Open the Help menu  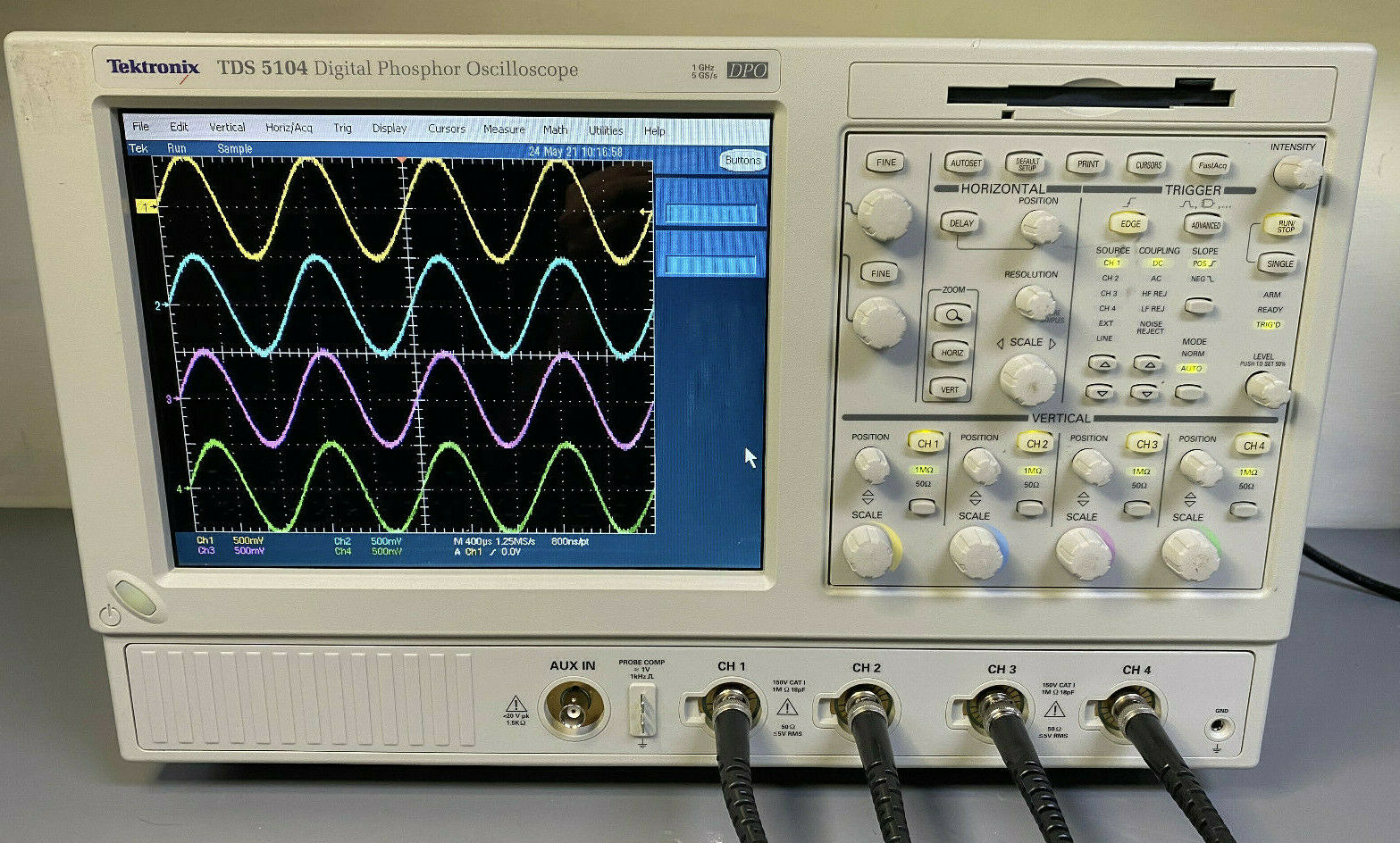tap(654, 130)
